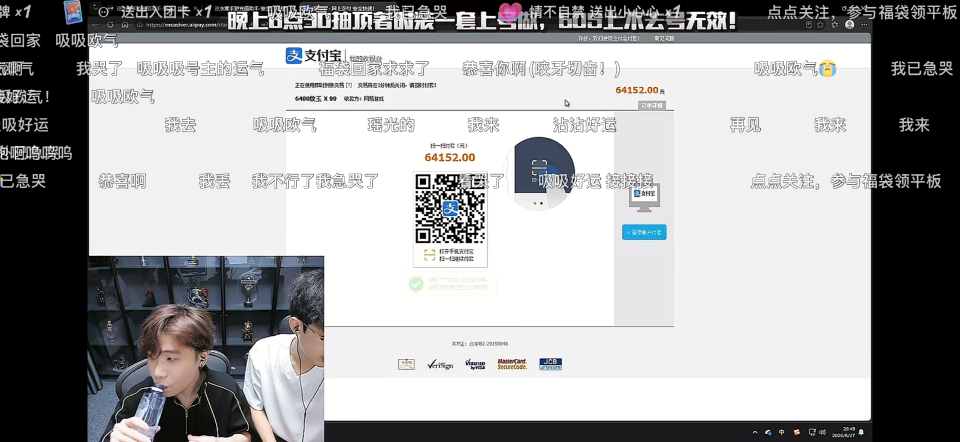Image resolution: width=960 pixels, height=442 pixels.
Task: Click the Alipay icon inside the QR code
Action: pos(451,209)
